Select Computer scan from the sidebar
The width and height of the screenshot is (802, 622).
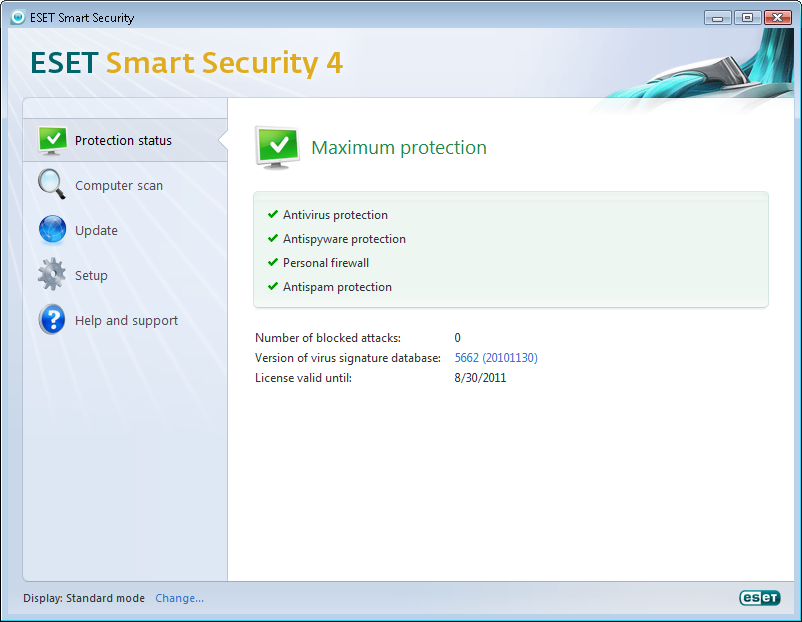pos(118,186)
